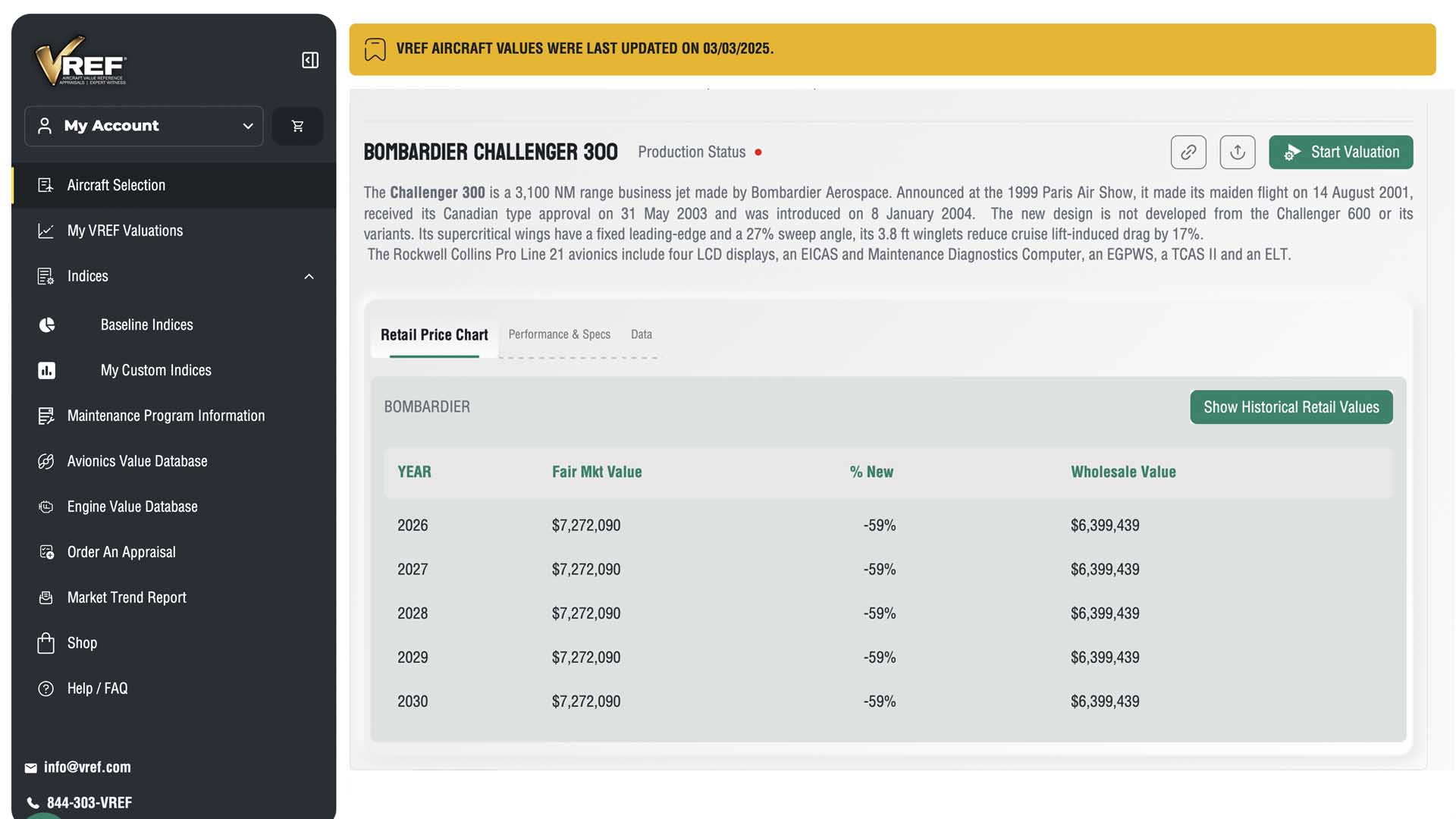The image size is (1456, 819).
Task: Click the Wholesale Value column header
Action: 1123,472
